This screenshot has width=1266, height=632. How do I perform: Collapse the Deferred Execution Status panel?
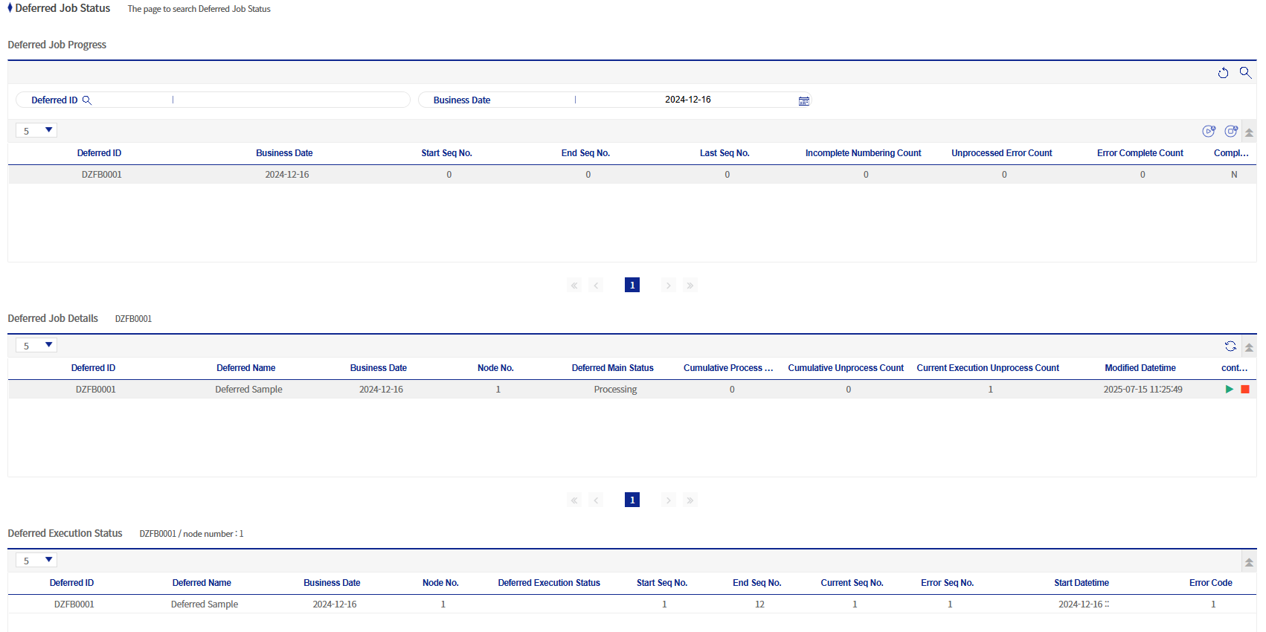(1248, 561)
